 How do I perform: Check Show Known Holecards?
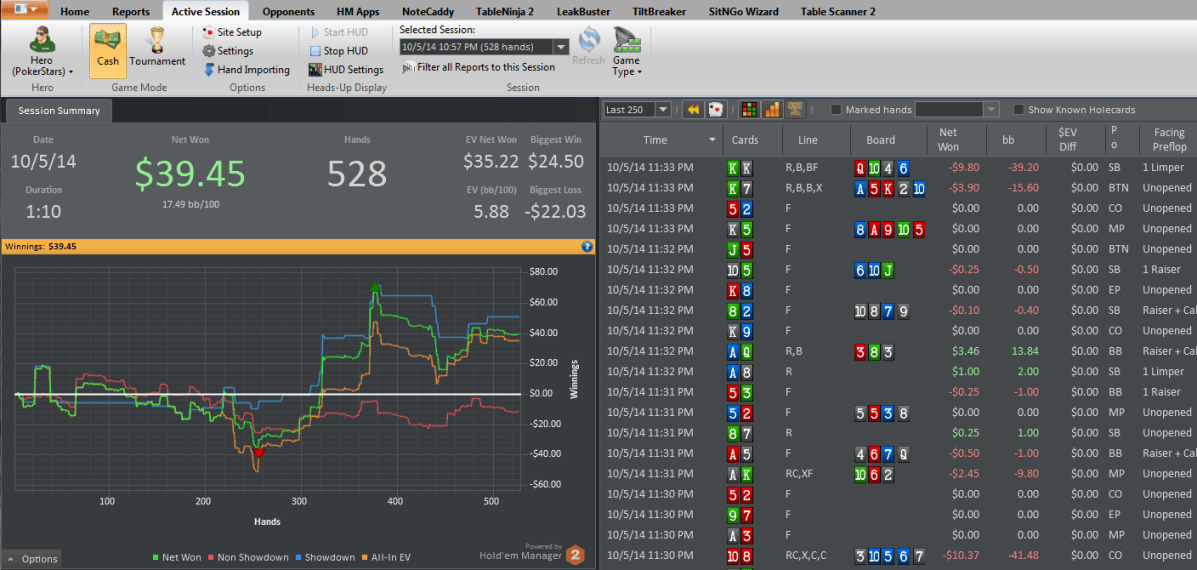coord(1019,110)
